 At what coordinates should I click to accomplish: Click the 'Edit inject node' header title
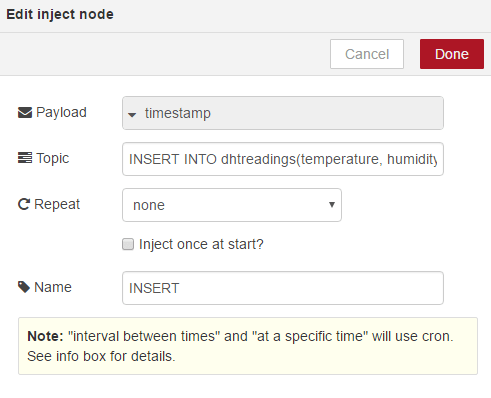coord(60,14)
